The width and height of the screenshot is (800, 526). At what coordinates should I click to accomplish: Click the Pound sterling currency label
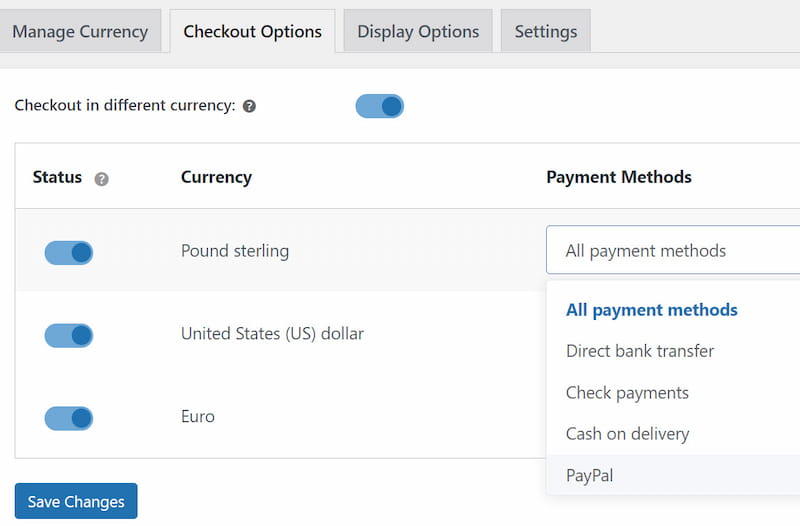tap(235, 251)
